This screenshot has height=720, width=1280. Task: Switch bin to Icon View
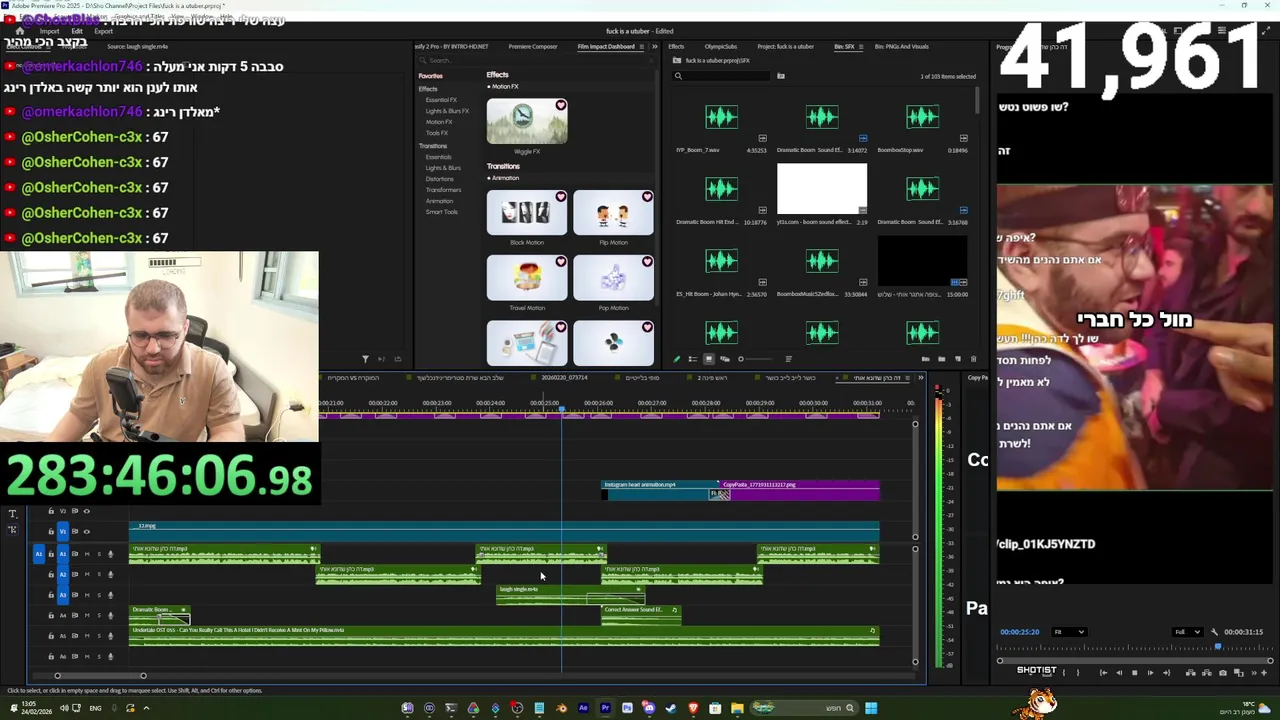[x=709, y=358]
